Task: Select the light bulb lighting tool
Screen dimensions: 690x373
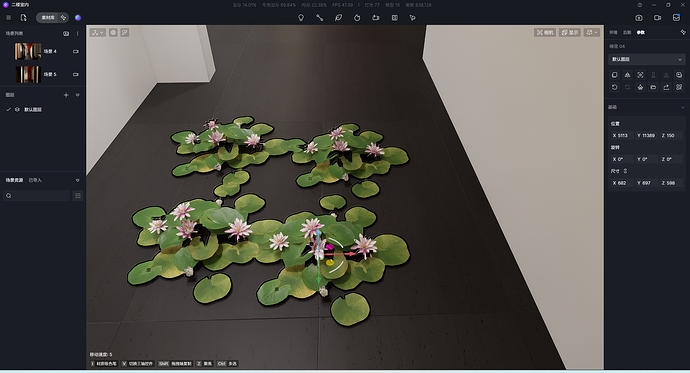Action: click(x=301, y=18)
